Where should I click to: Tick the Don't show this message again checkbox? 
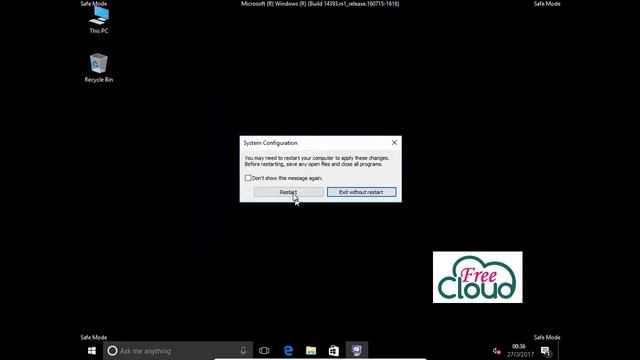tap(248, 178)
